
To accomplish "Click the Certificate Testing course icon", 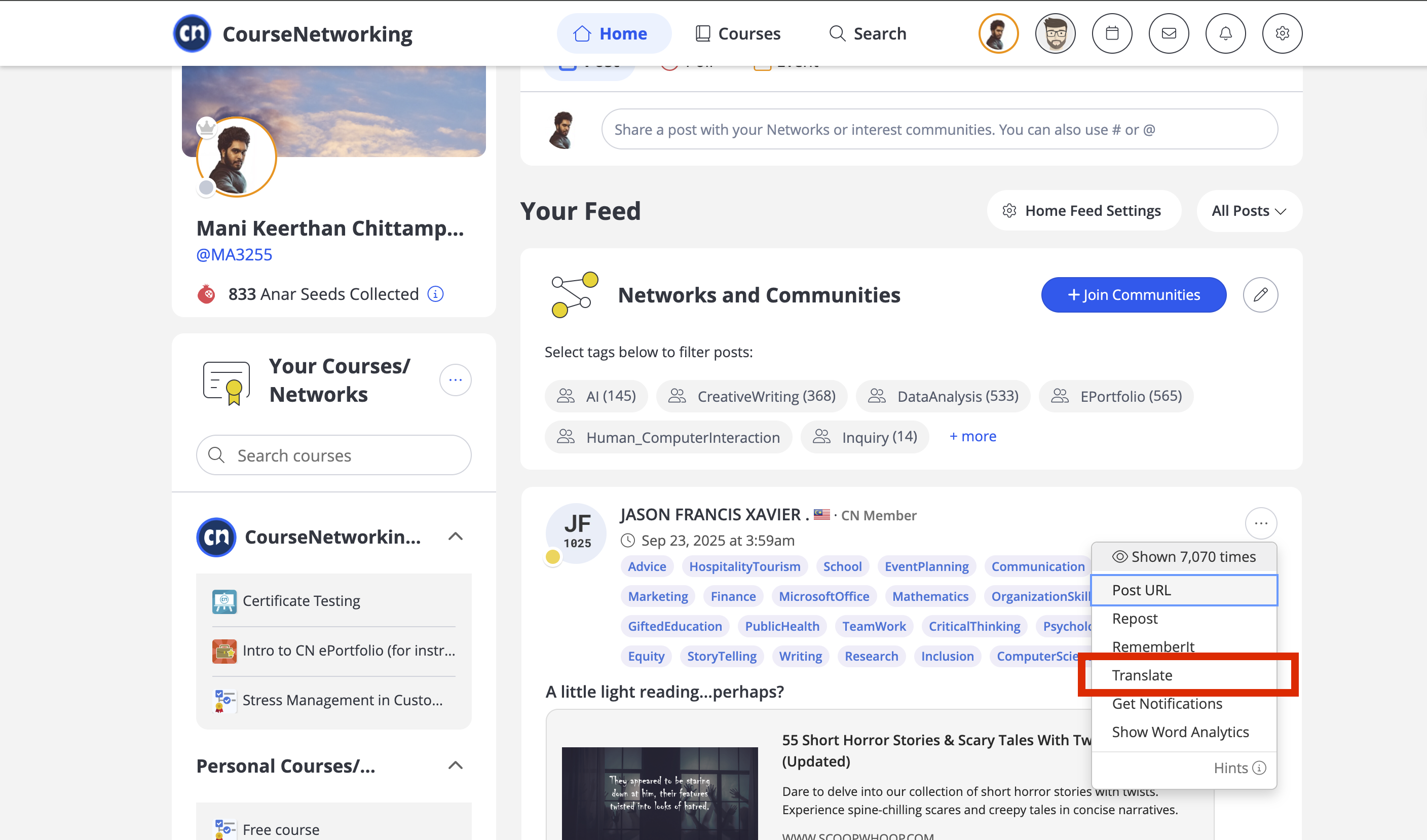I will [x=224, y=601].
